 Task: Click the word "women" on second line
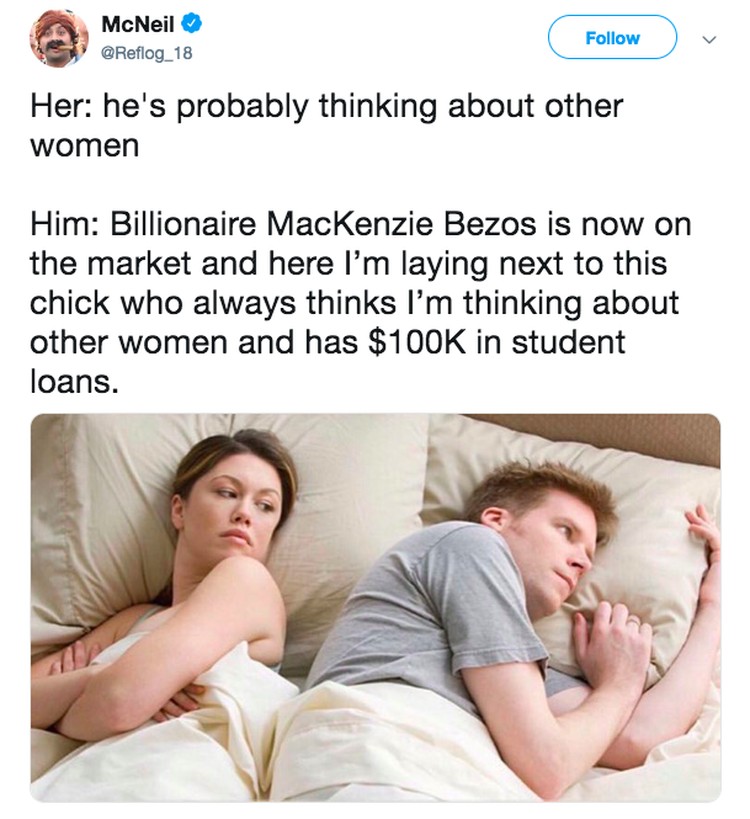[x=85, y=146]
